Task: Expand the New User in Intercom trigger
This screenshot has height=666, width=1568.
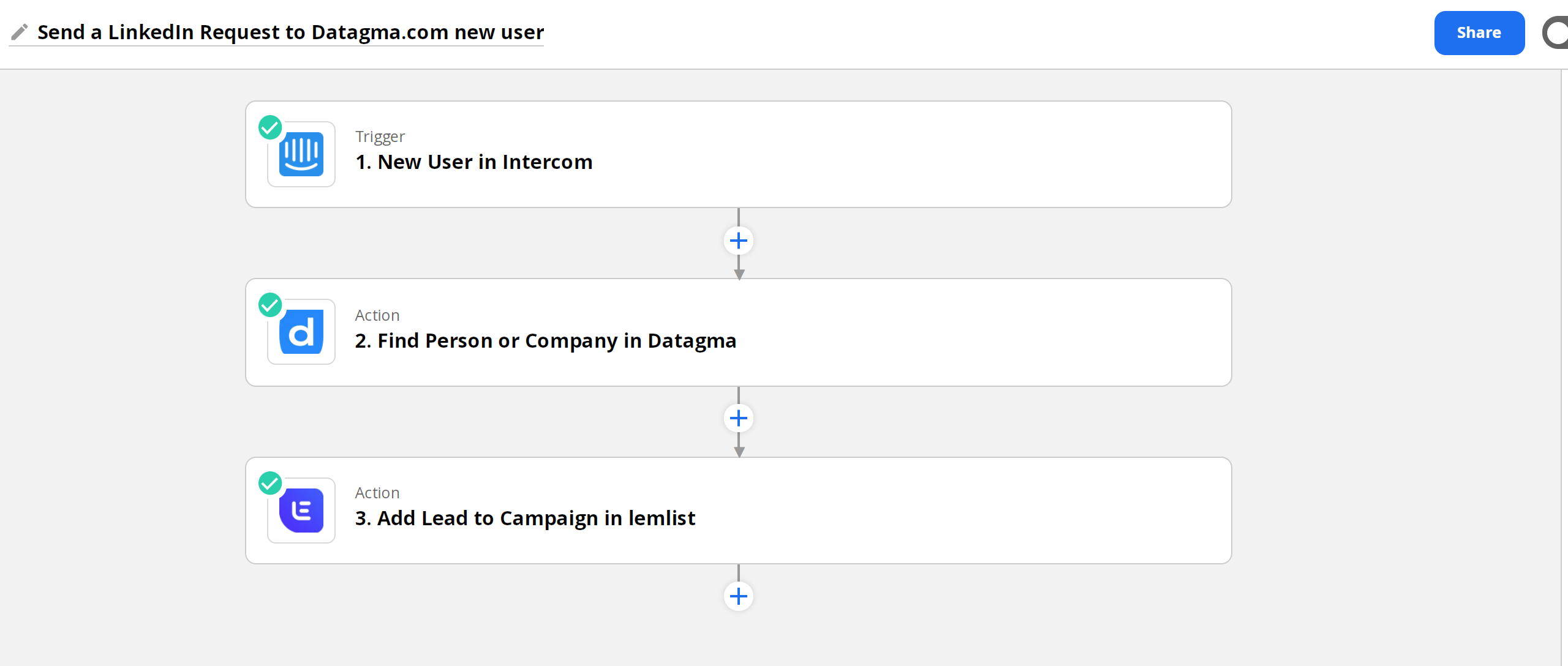Action: (739, 154)
